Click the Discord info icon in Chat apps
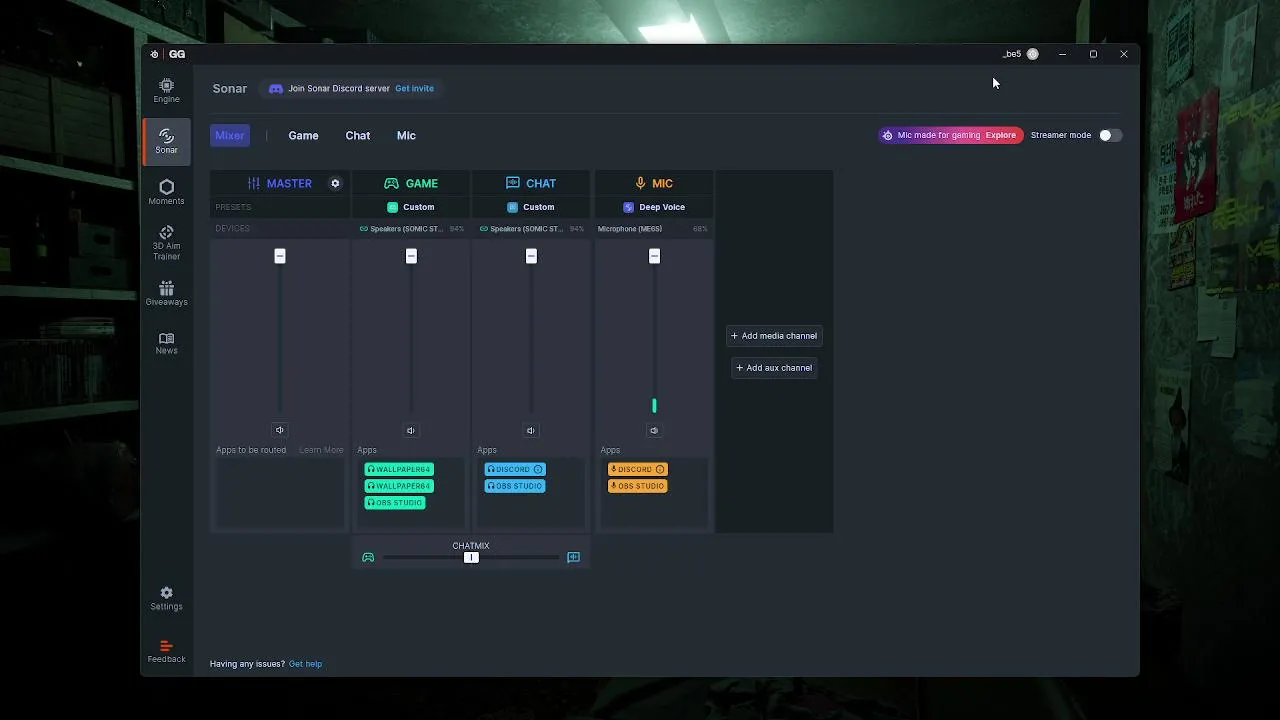This screenshot has width=1280, height=720. pos(538,469)
